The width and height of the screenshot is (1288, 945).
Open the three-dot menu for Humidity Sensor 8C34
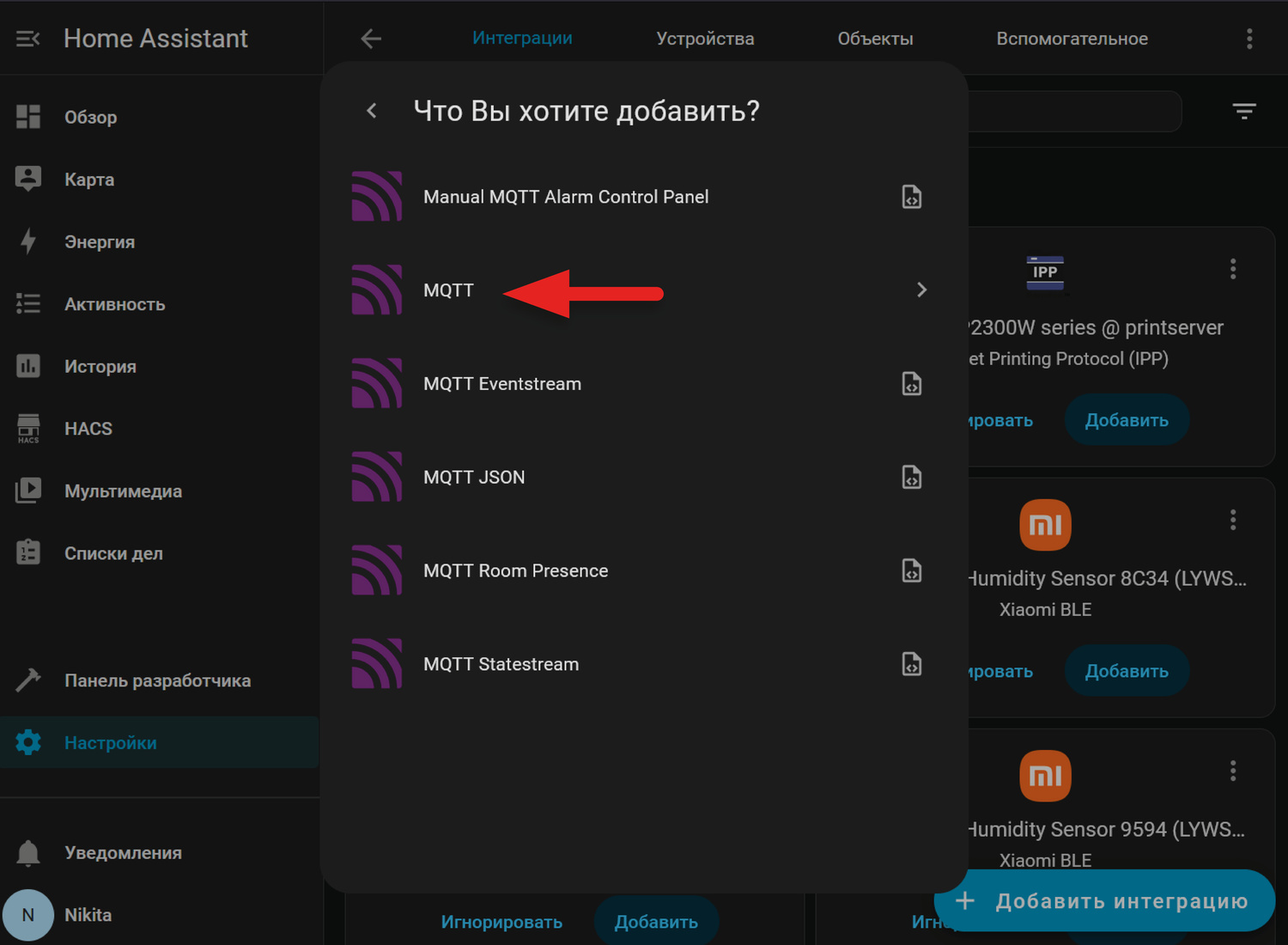click(1233, 520)
